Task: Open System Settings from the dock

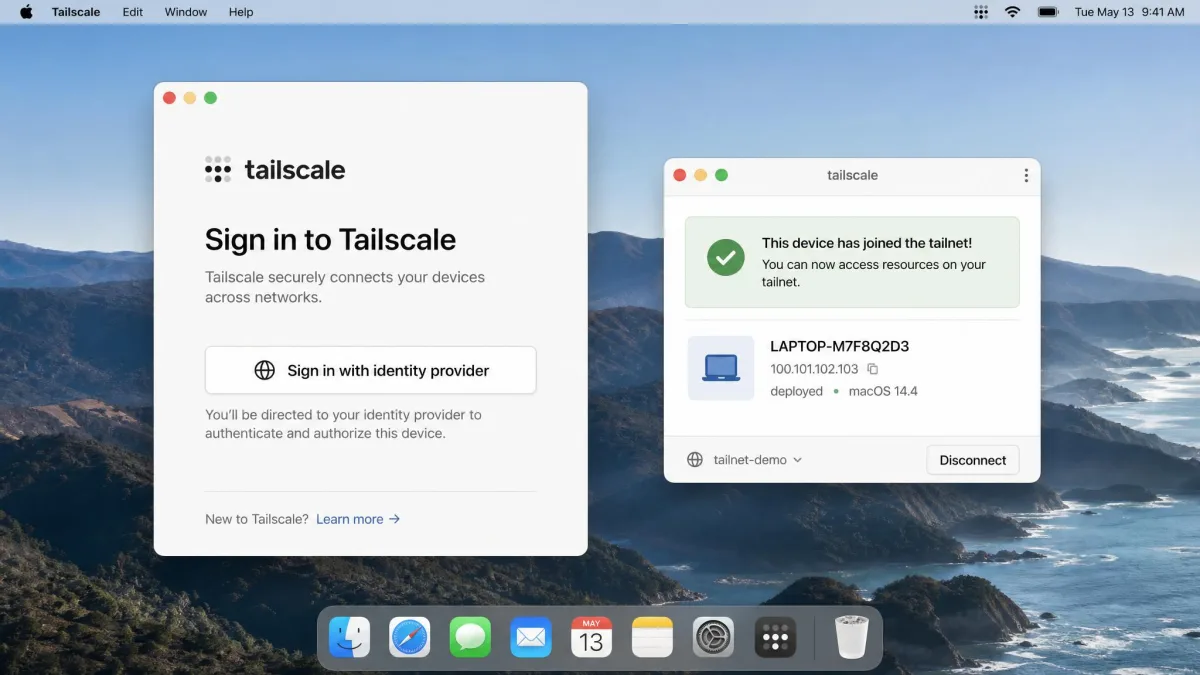Action: coord(714,637)
